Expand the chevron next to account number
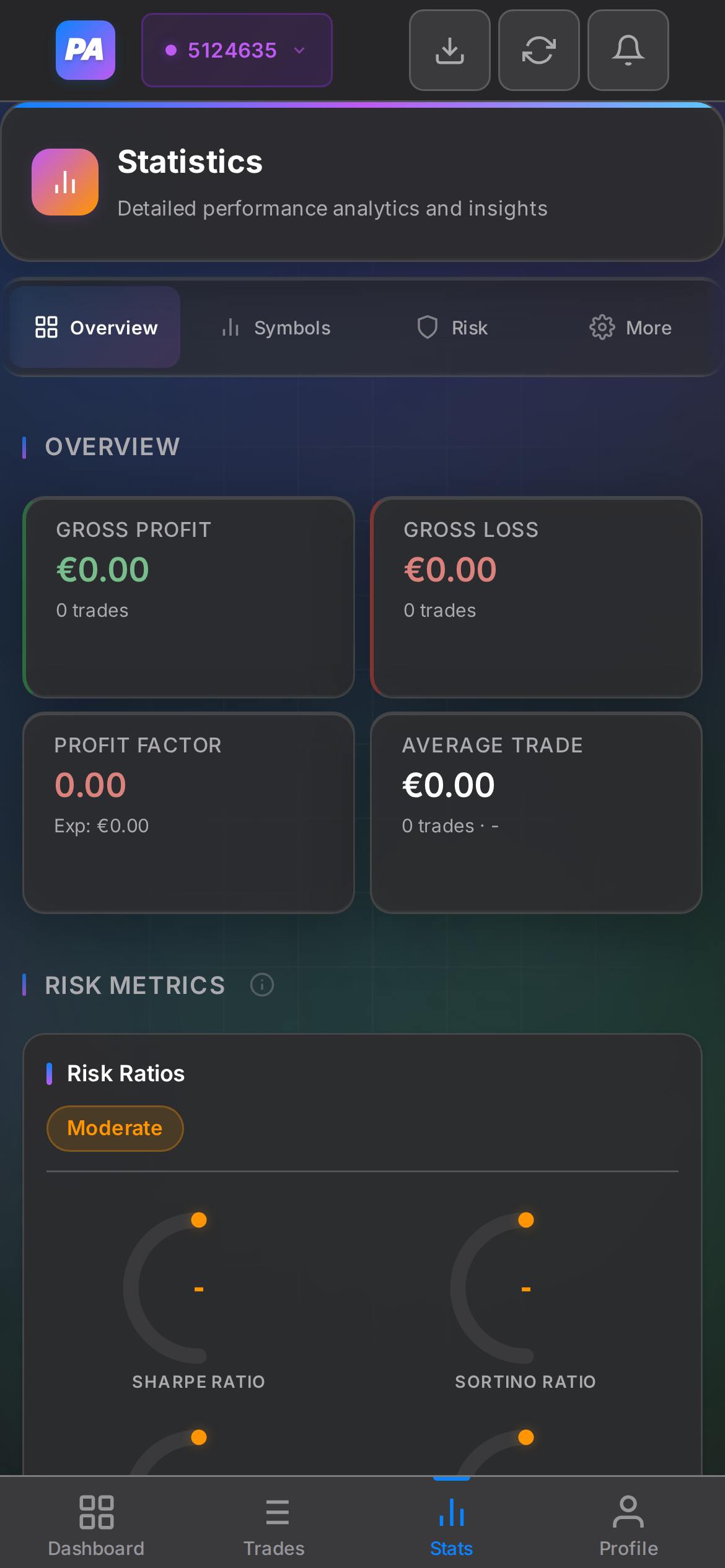 (x=300, y=50)
